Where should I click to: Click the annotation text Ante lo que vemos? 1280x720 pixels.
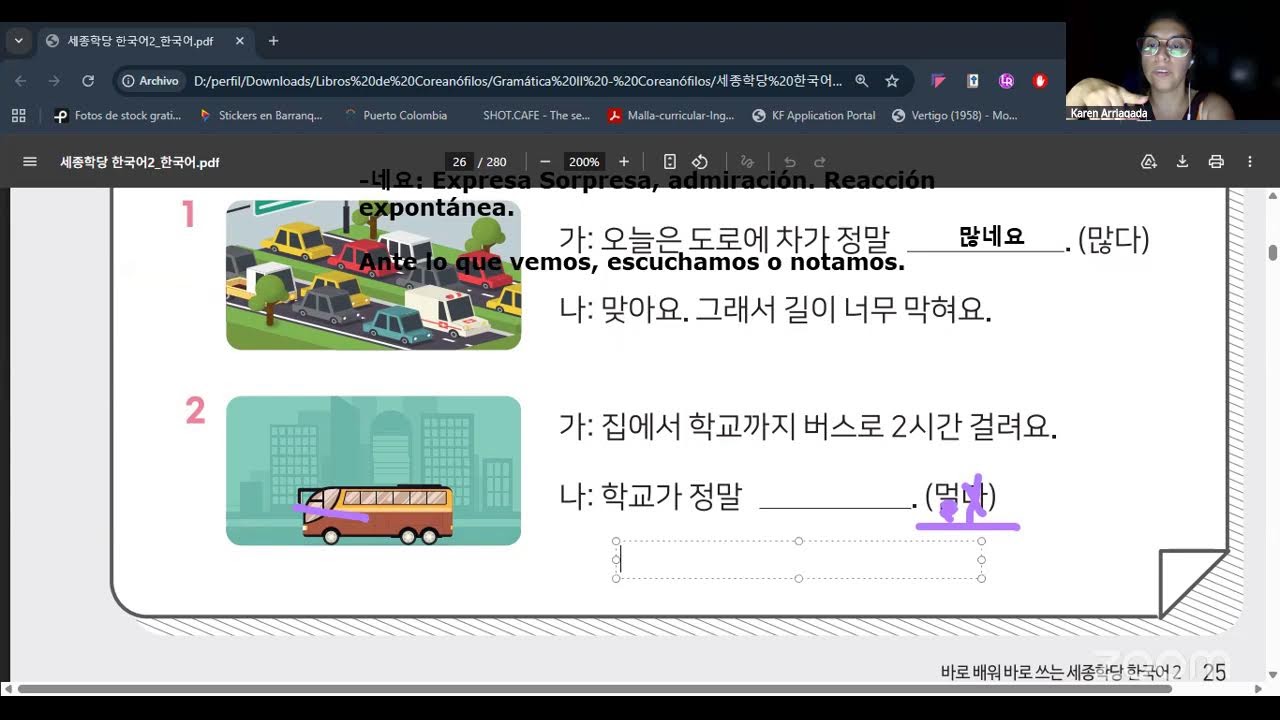coord(631,262)
